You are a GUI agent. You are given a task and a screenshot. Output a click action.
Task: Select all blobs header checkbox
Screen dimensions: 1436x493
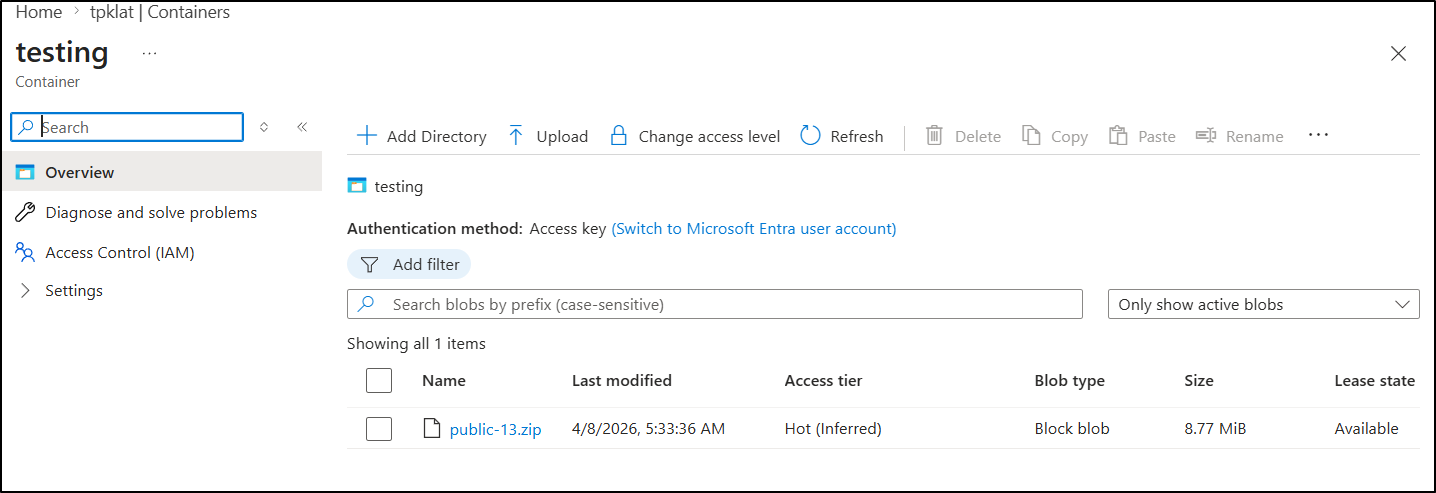(379, 380)
